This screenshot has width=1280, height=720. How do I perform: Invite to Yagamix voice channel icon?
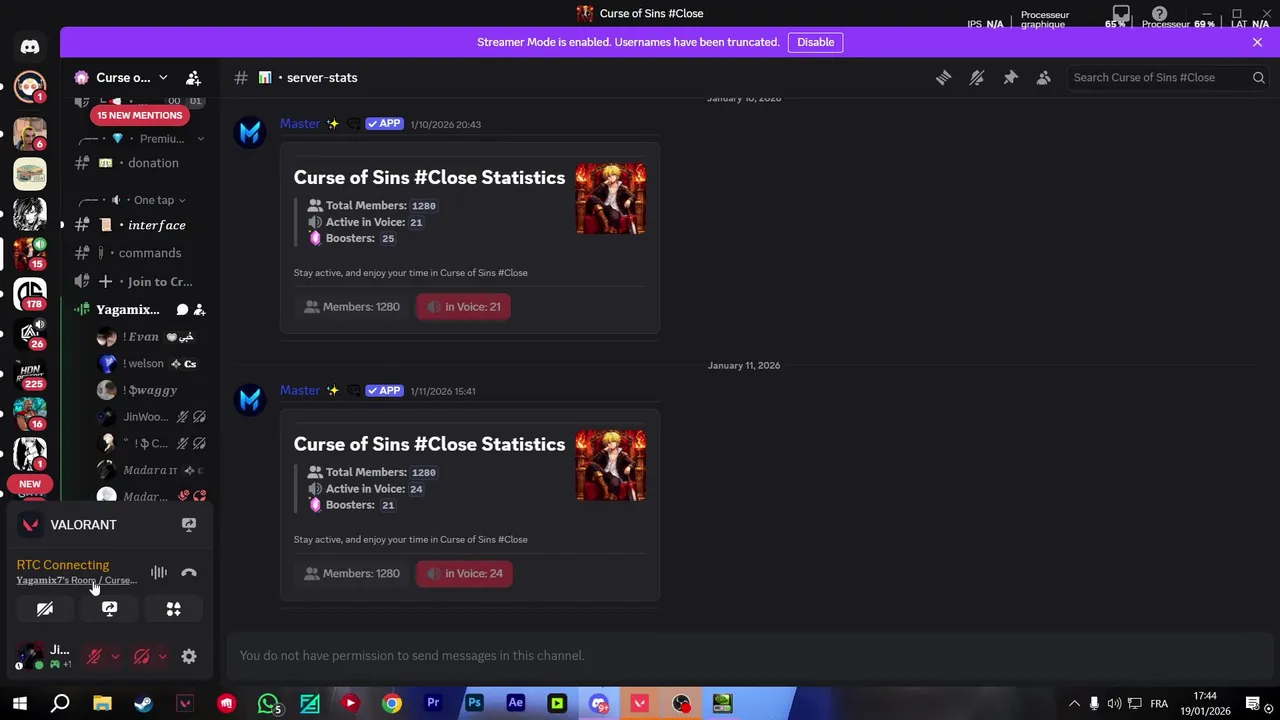tap(199, 310)
